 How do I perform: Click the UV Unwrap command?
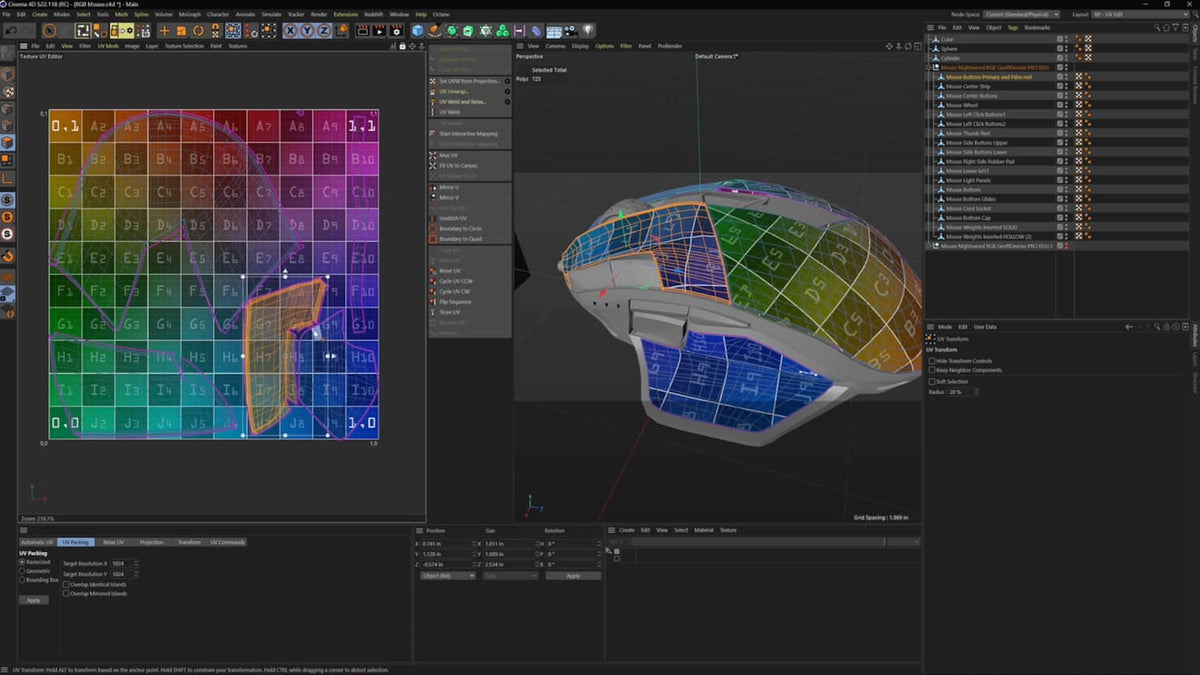click(x=455, y=91)
